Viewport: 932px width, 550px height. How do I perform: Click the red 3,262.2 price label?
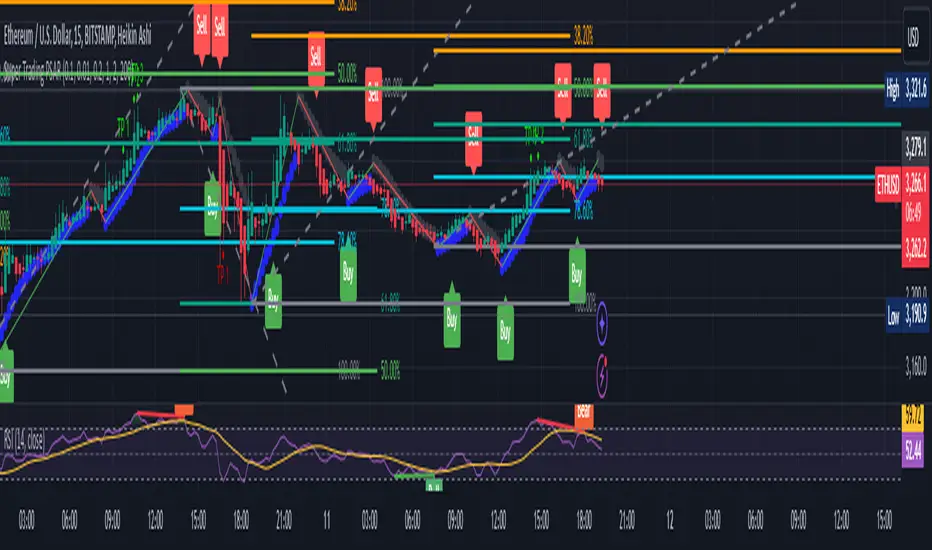point(915,247)
